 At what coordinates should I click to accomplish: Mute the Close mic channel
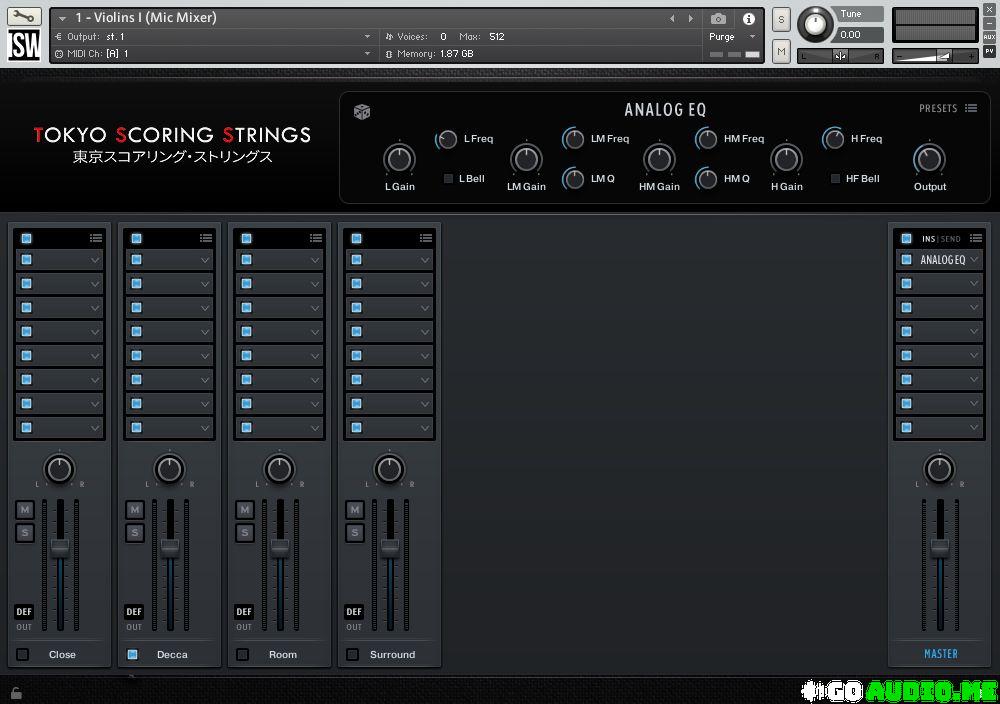pos(25,510)
